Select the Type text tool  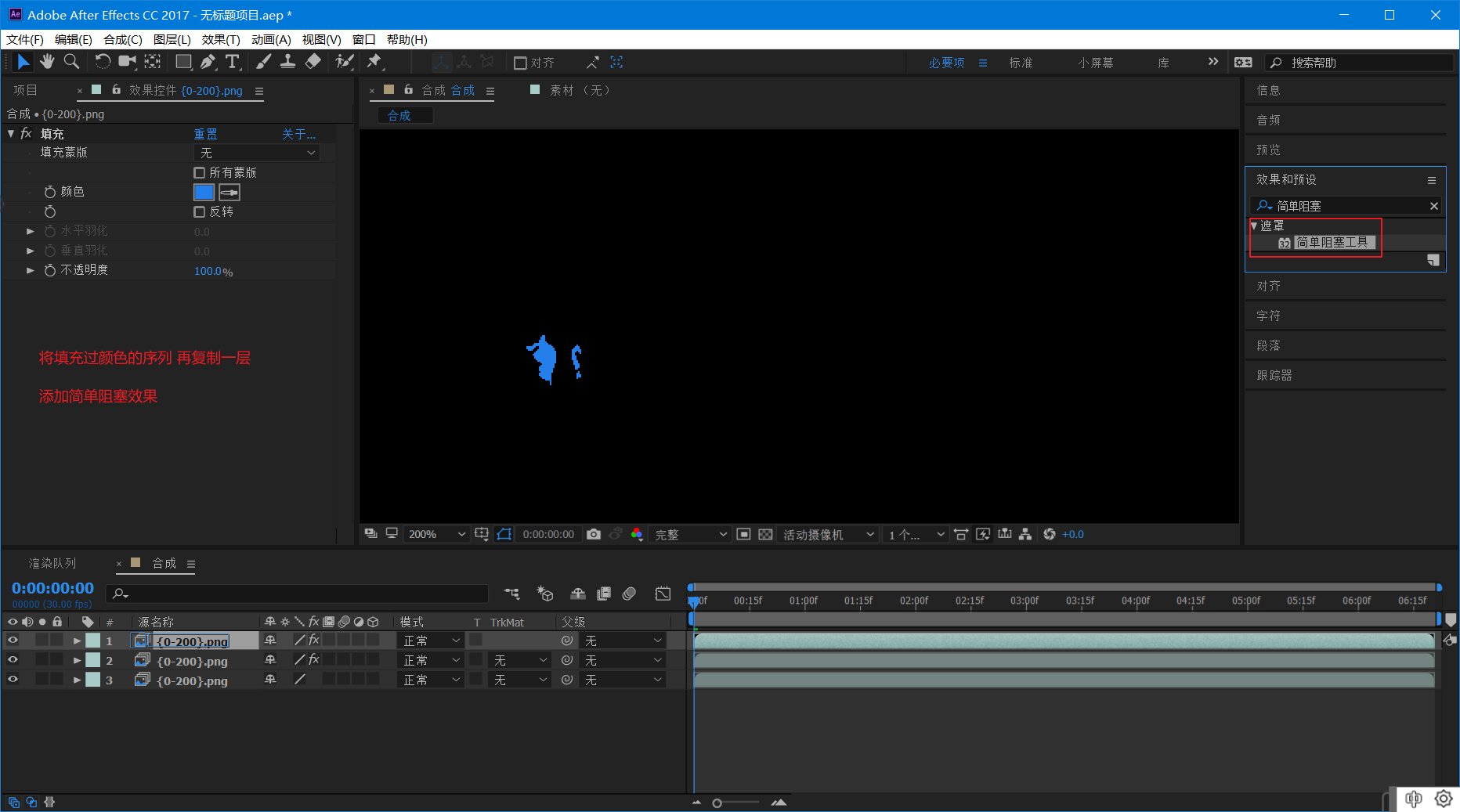tap(233, 62)
